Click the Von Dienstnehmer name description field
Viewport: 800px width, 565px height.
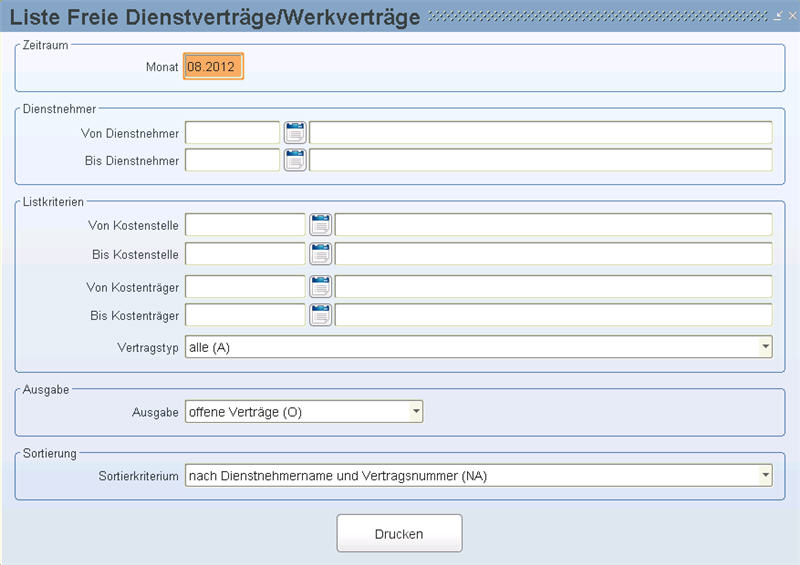click(x=541, y=133)
